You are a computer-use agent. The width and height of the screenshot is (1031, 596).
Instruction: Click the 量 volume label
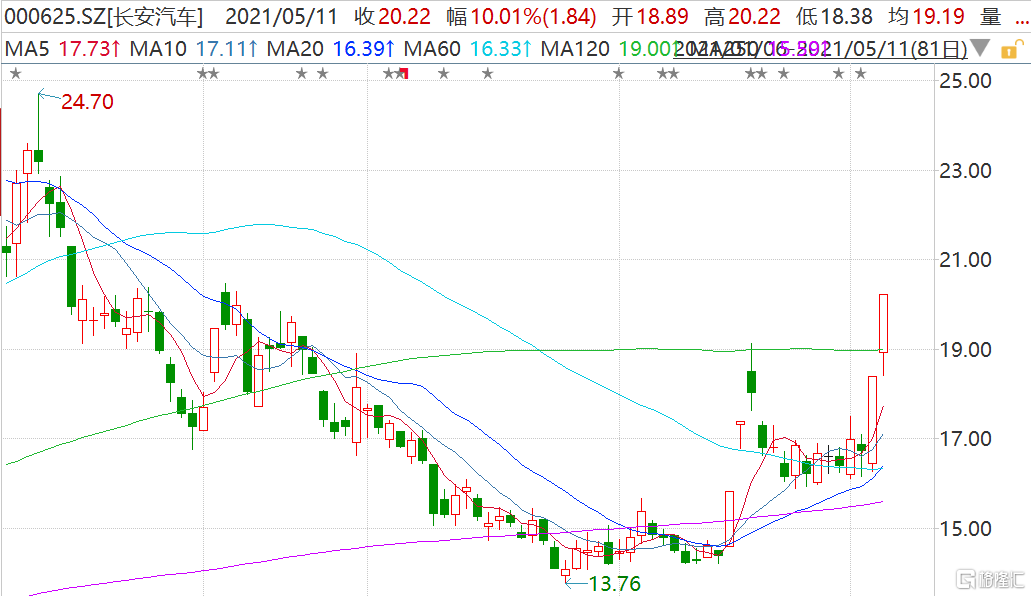(990, 16)
